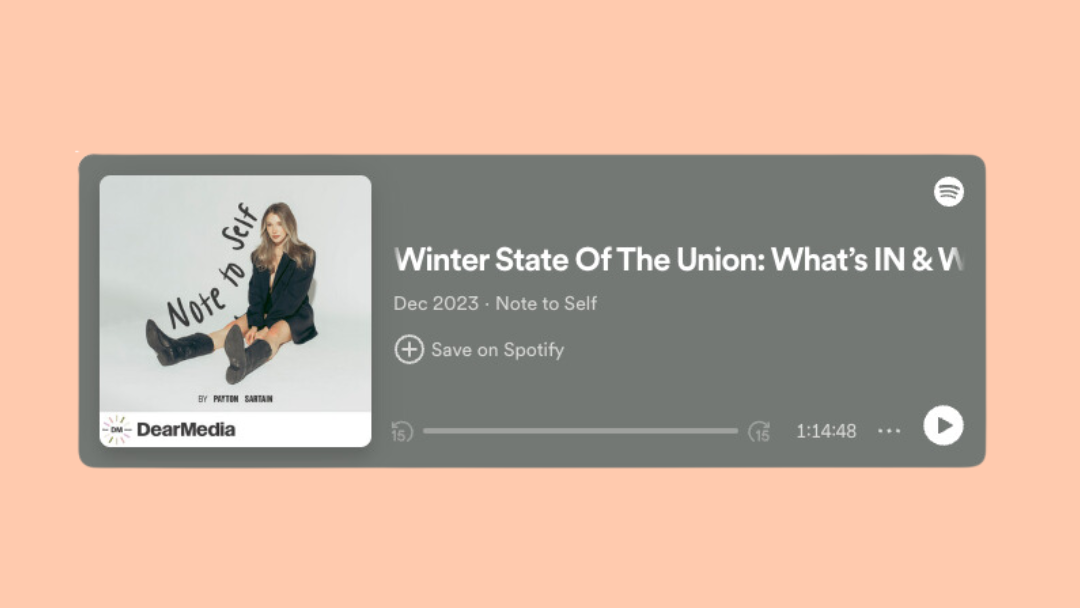Click the DearMedia logo banner
Screen dimensions: 1080x608
pyautogui.click(x=236, y=430)
